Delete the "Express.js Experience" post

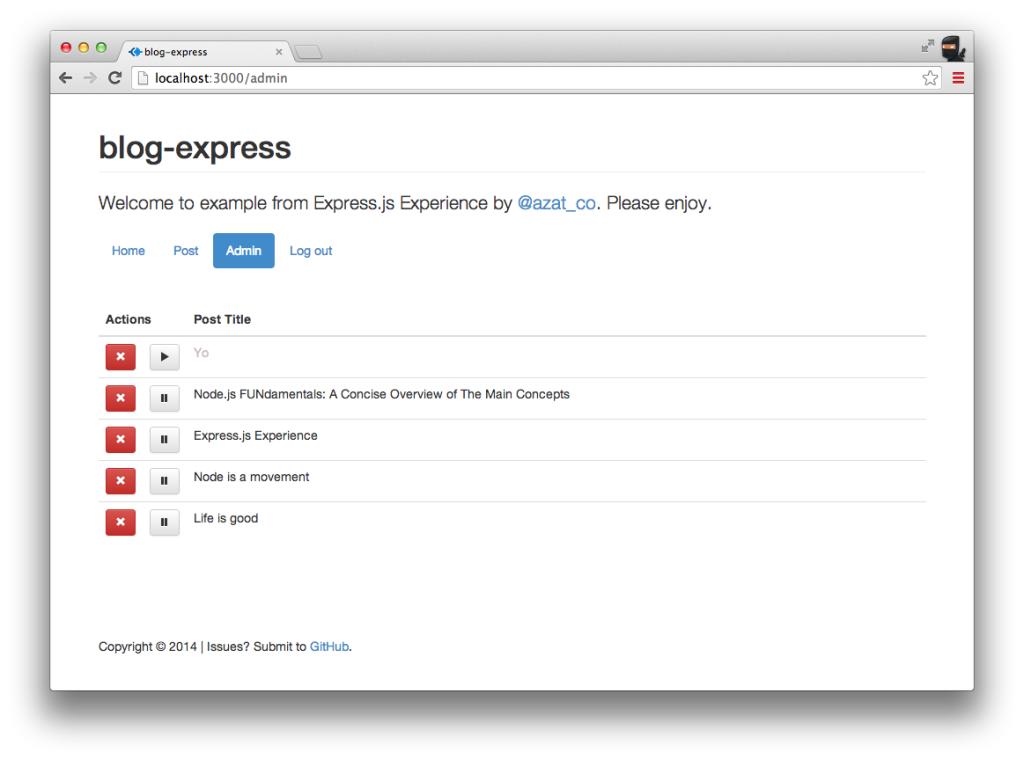(x=119, y=440)
